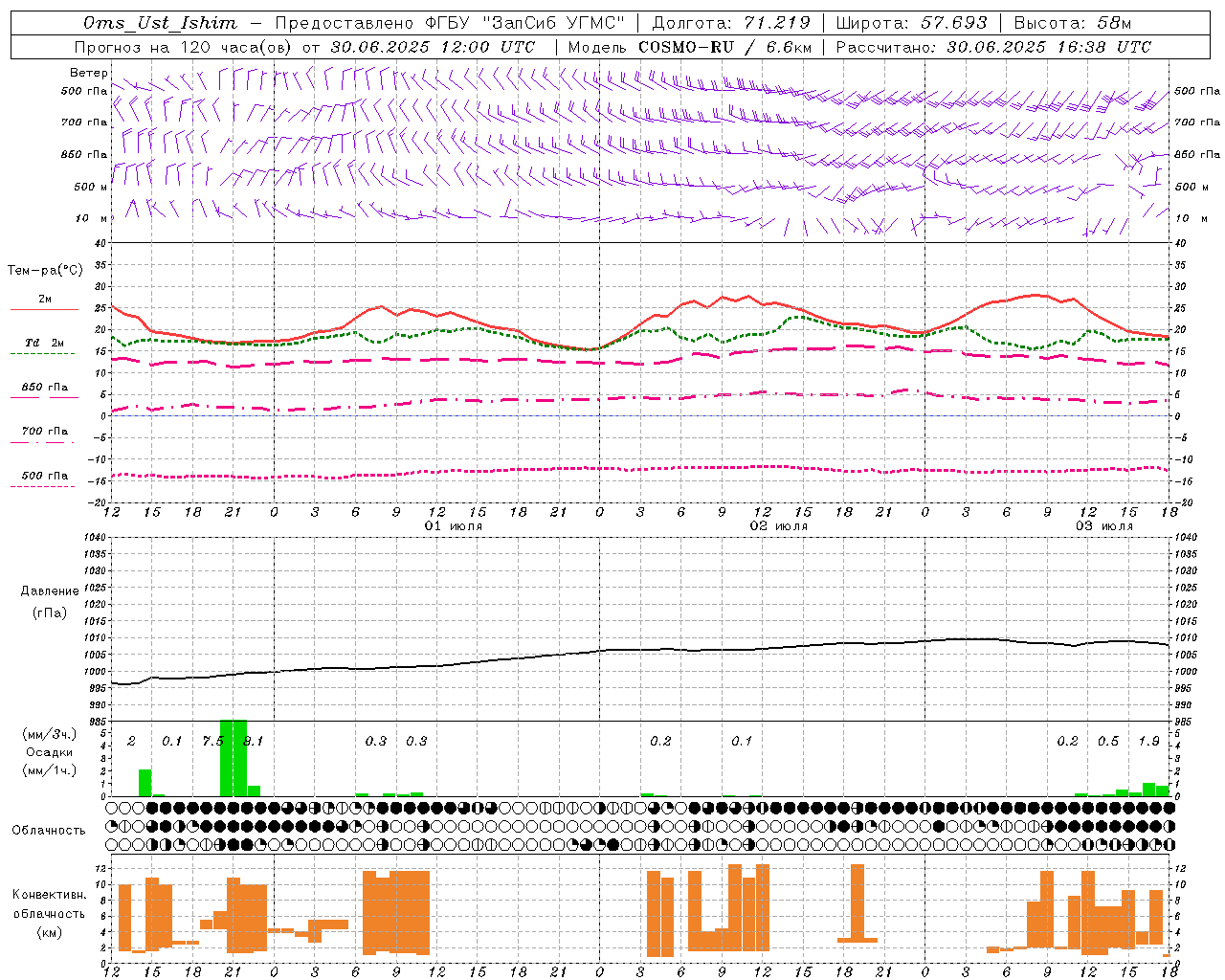This screenshot has height=980, width=1225.
Task: Click the 8.1 precipitation value
Action: (253, 741)
